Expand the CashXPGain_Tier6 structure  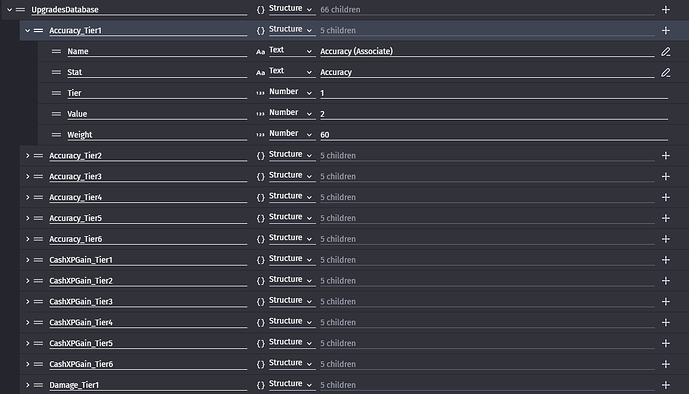pos(27,364)
